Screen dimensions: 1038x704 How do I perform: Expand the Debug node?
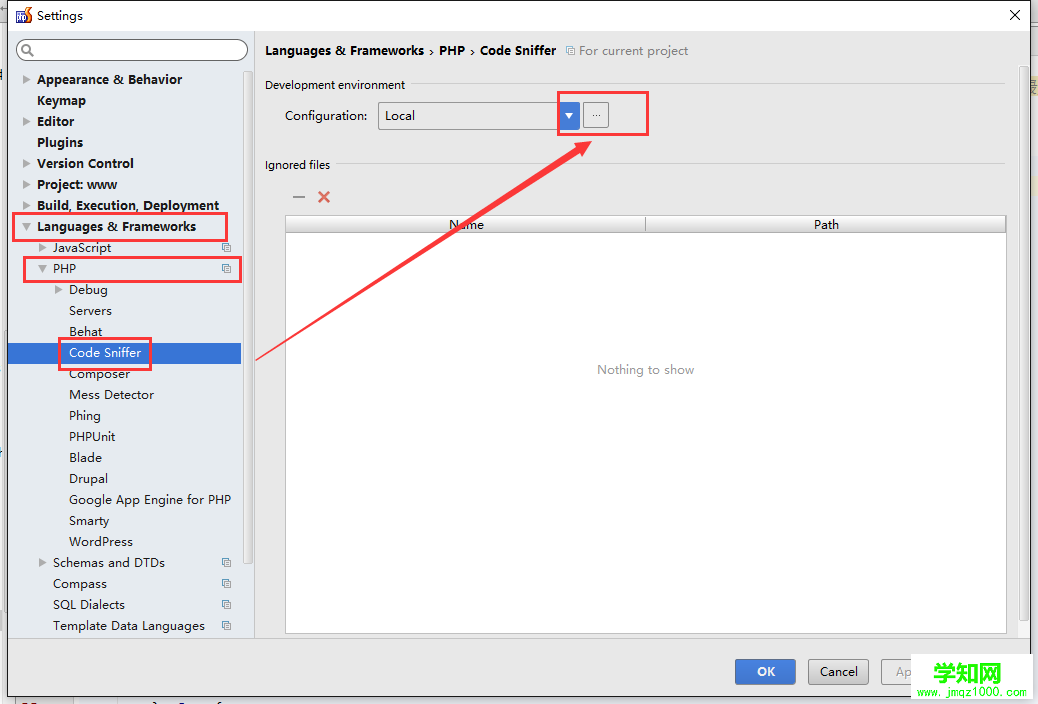click(x=58, y=289)
